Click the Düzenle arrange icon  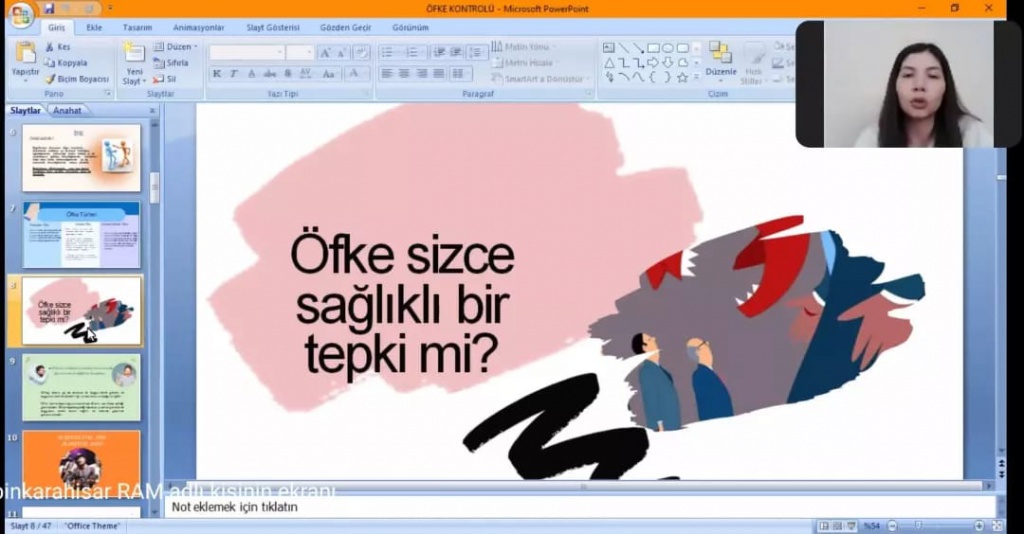[x=720, y=56]
